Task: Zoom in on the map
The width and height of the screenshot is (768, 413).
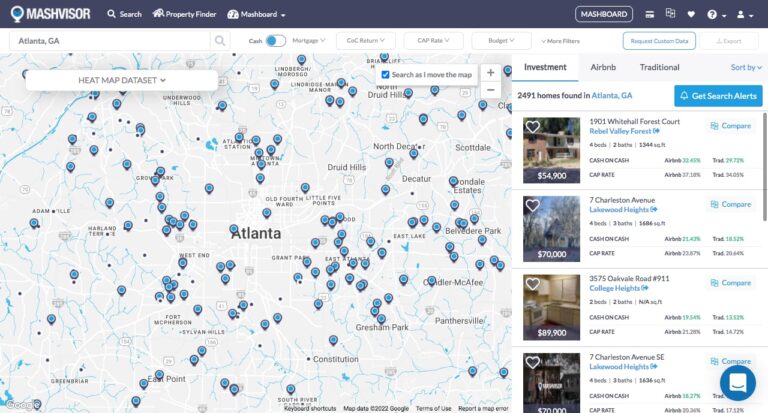Action: coord(490,72)
